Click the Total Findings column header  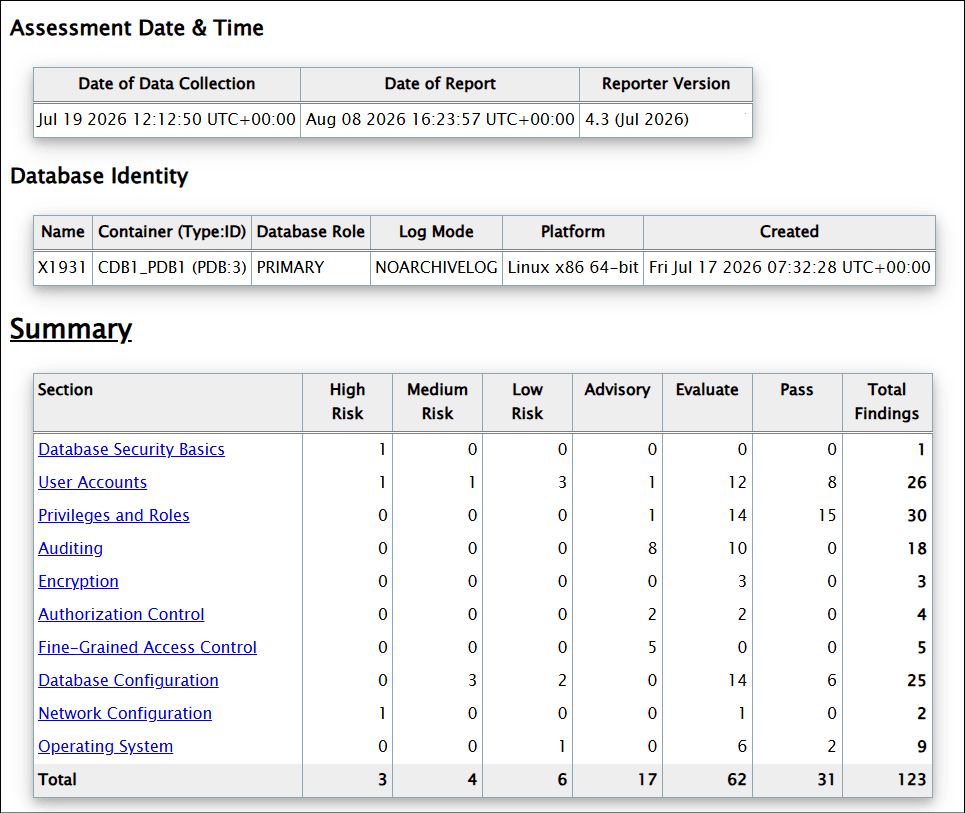point(887,402)
